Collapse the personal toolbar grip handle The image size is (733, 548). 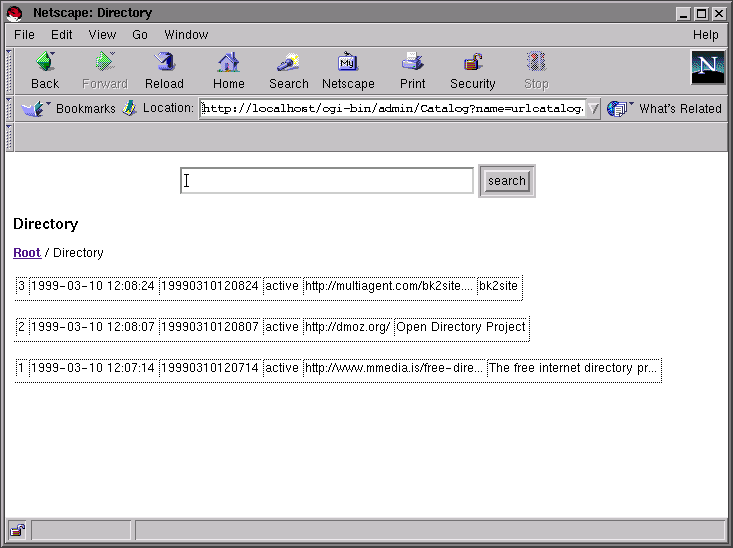coord(10,137)
